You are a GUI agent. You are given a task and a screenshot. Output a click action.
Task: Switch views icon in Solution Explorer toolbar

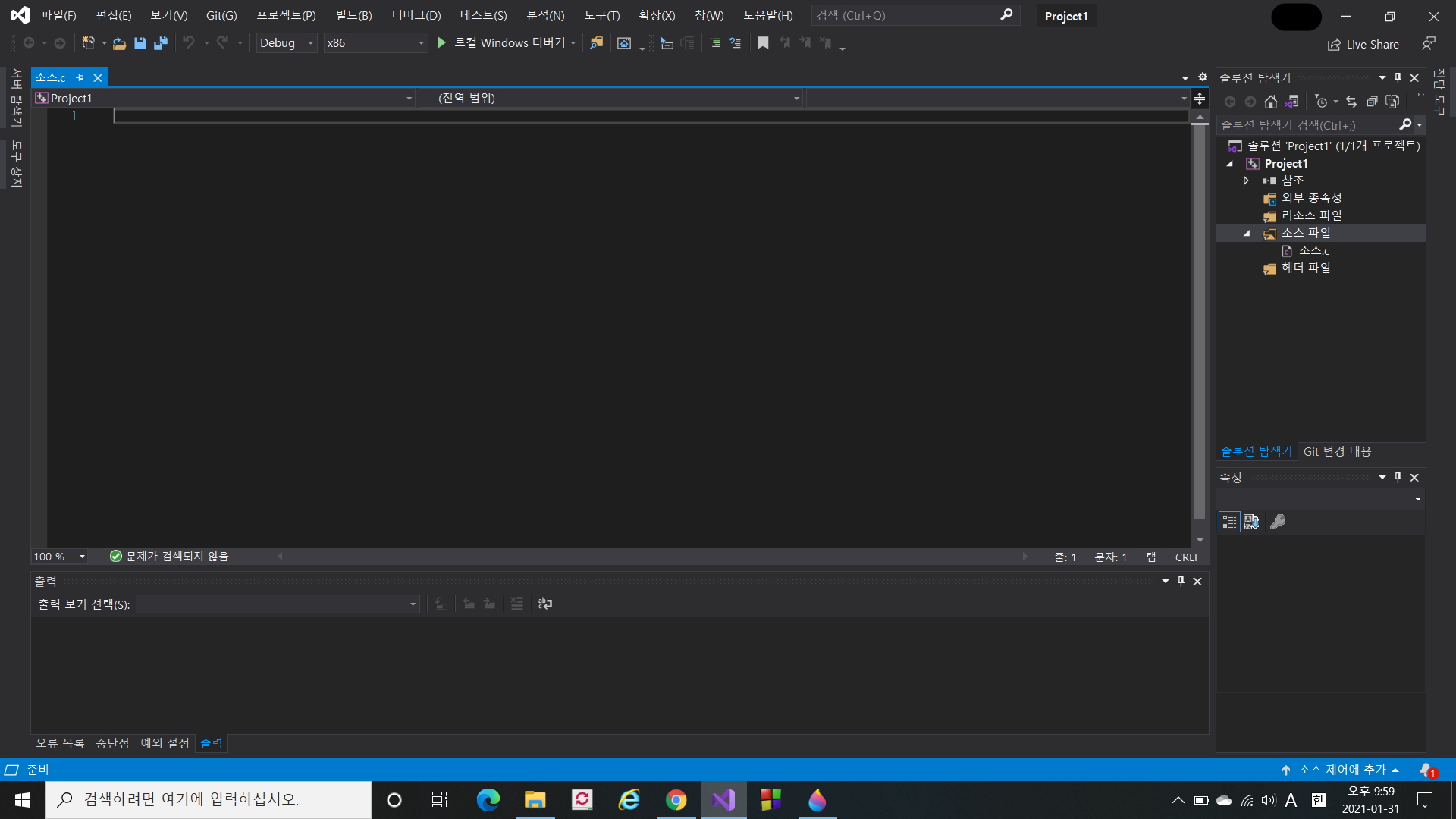[x=1291, y=102]
